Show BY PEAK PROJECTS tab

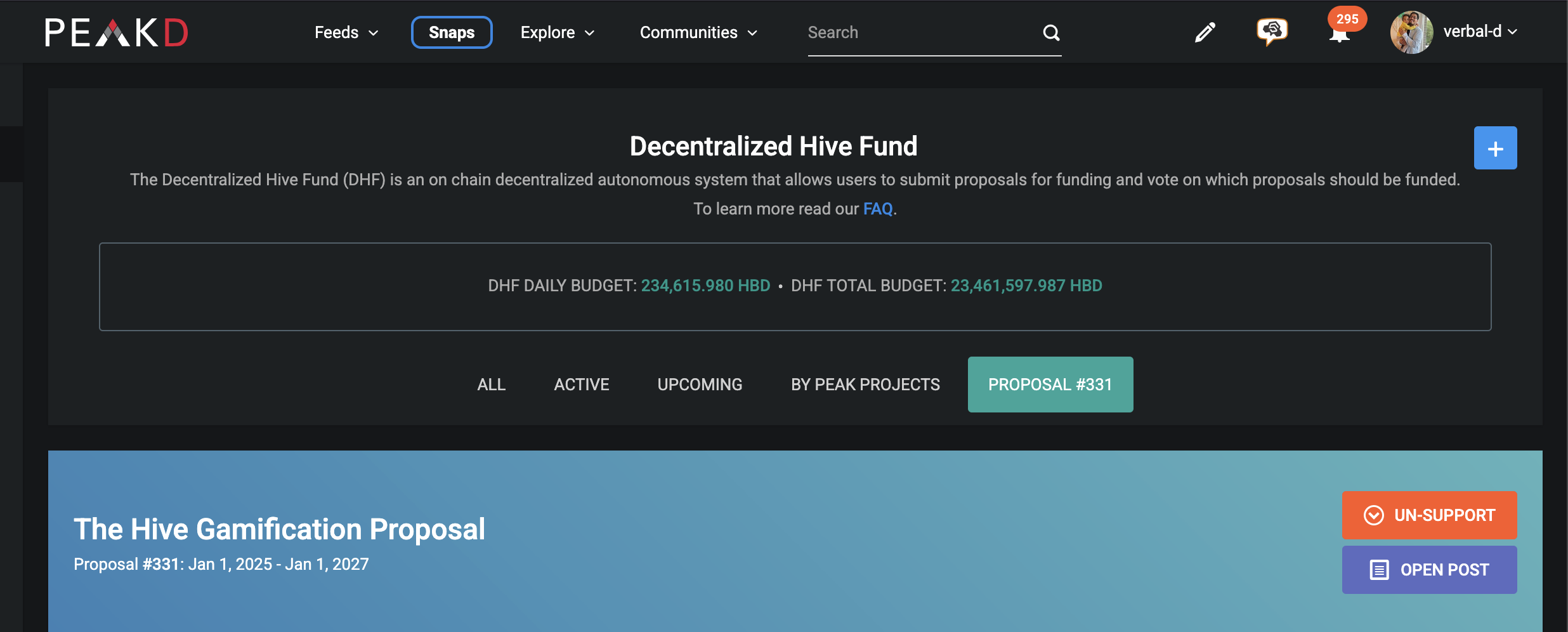865,385
